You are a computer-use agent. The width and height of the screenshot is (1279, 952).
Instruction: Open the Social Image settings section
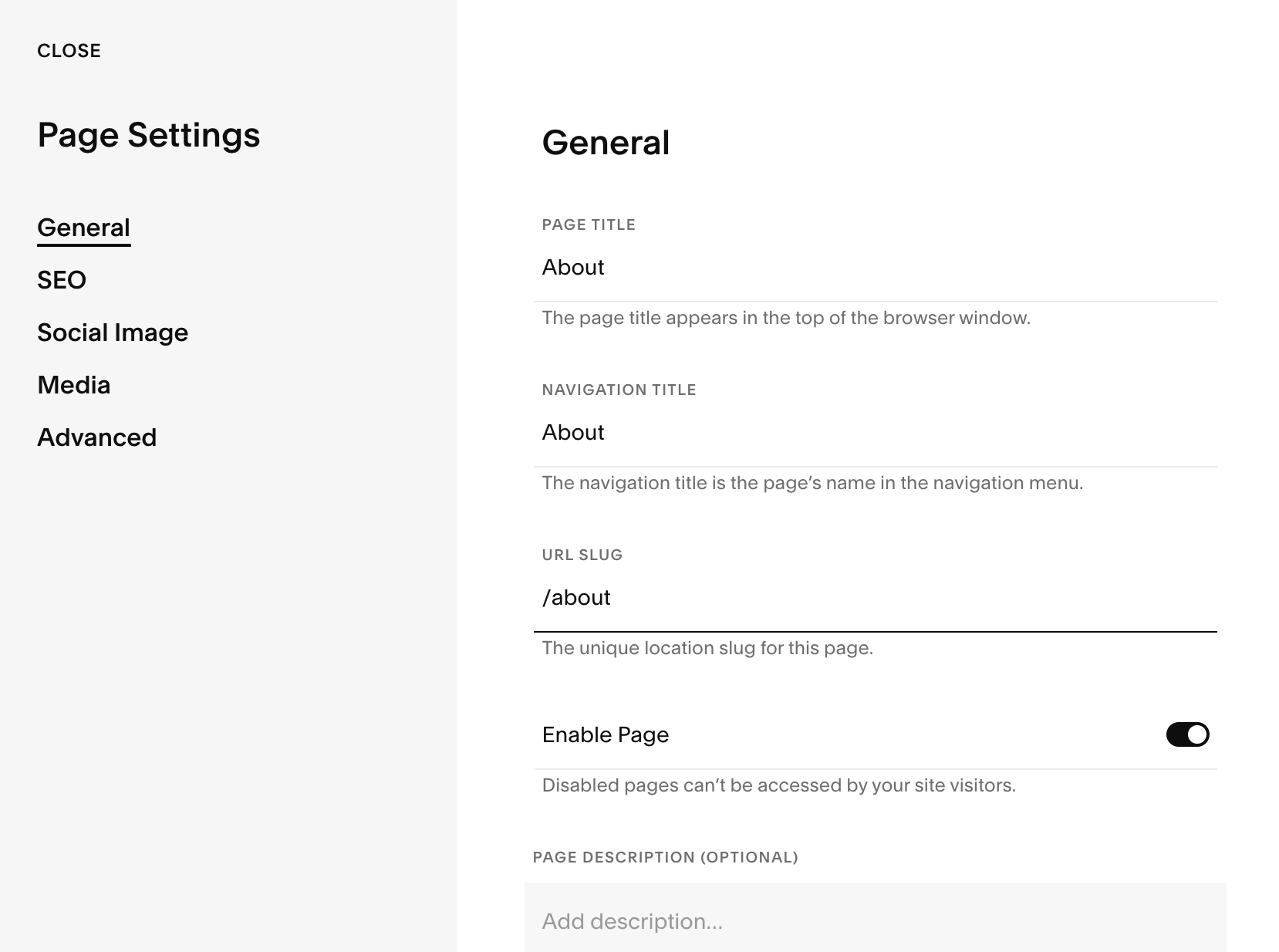point(113,332)
